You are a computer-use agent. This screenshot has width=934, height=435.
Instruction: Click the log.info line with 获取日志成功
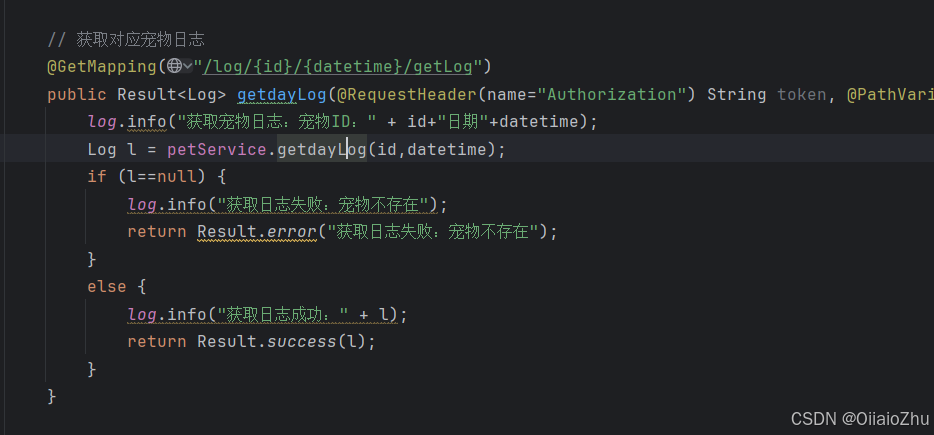pos(267,314)
